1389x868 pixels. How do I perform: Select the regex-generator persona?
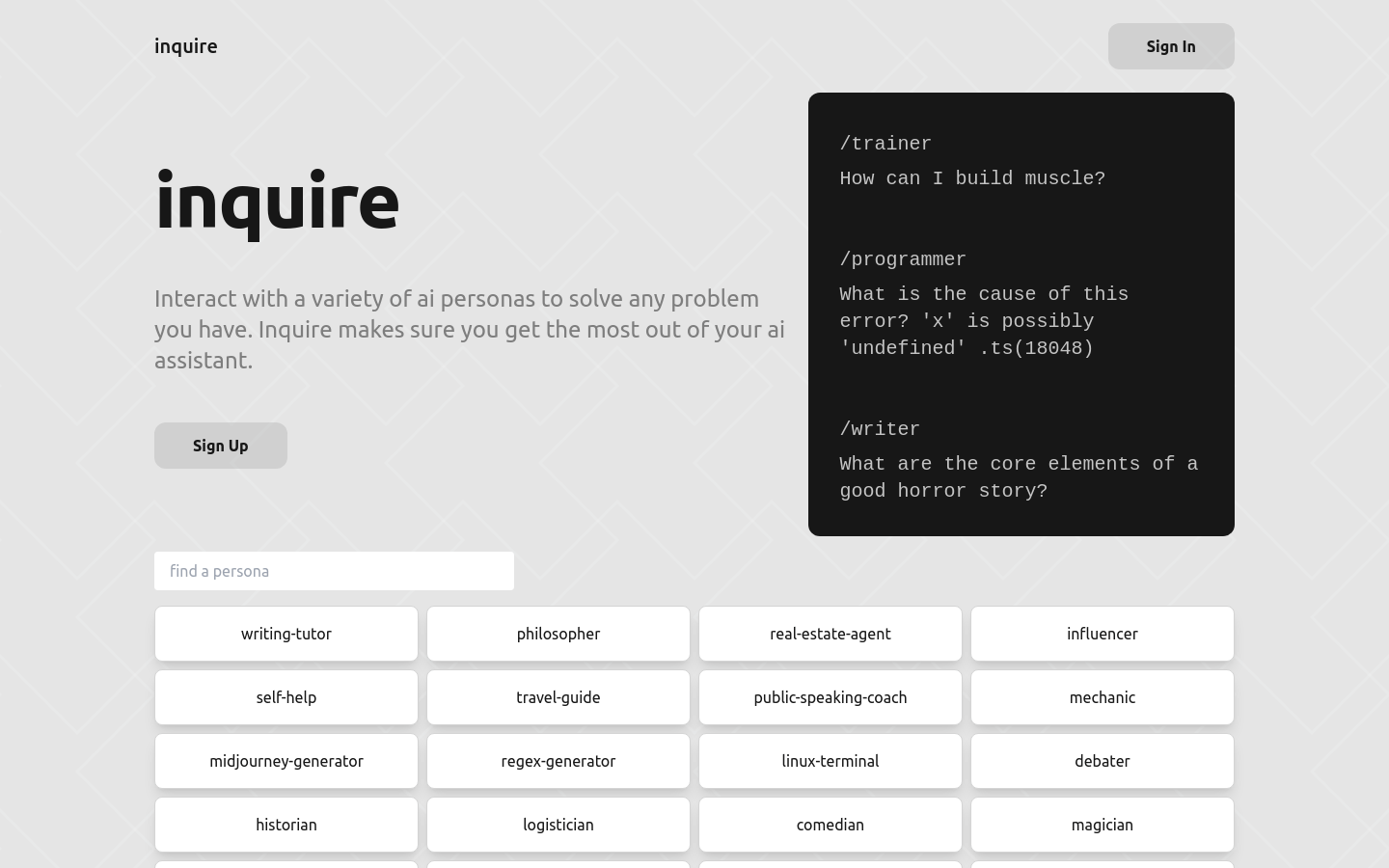(x=558, y=761)
